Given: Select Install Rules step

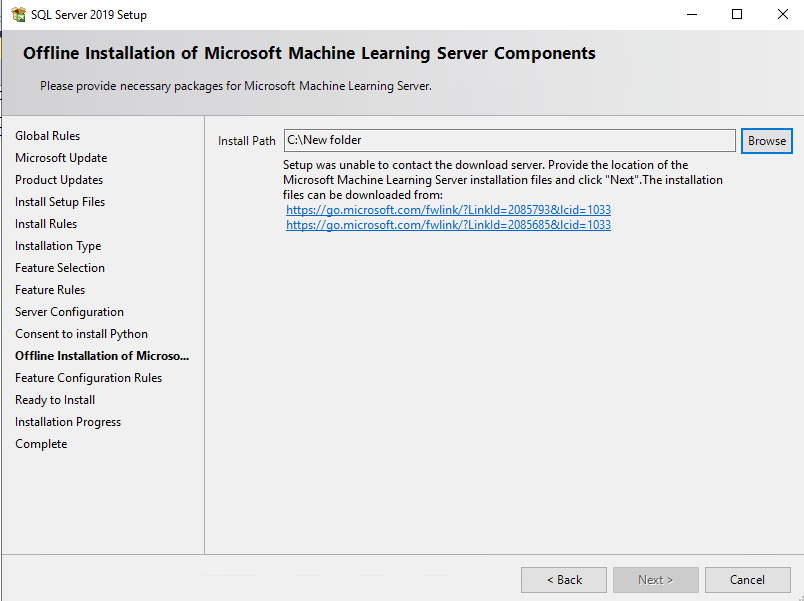Looking at the screenshot, I should point(46,224).
